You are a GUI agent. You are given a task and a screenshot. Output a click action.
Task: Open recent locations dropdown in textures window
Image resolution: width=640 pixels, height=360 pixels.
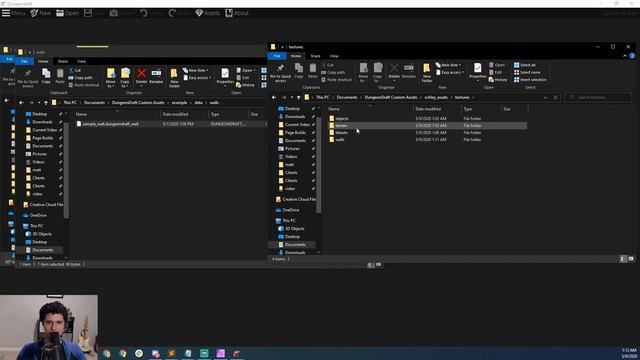click(x=291, y=98)
